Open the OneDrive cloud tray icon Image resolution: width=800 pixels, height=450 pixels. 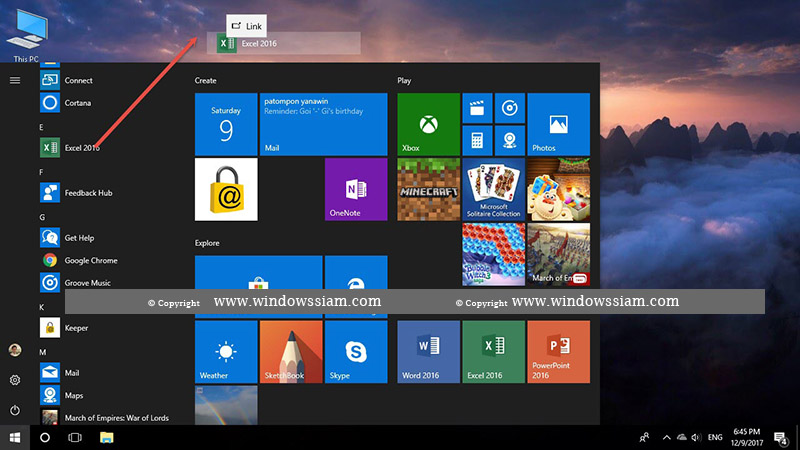681,437
